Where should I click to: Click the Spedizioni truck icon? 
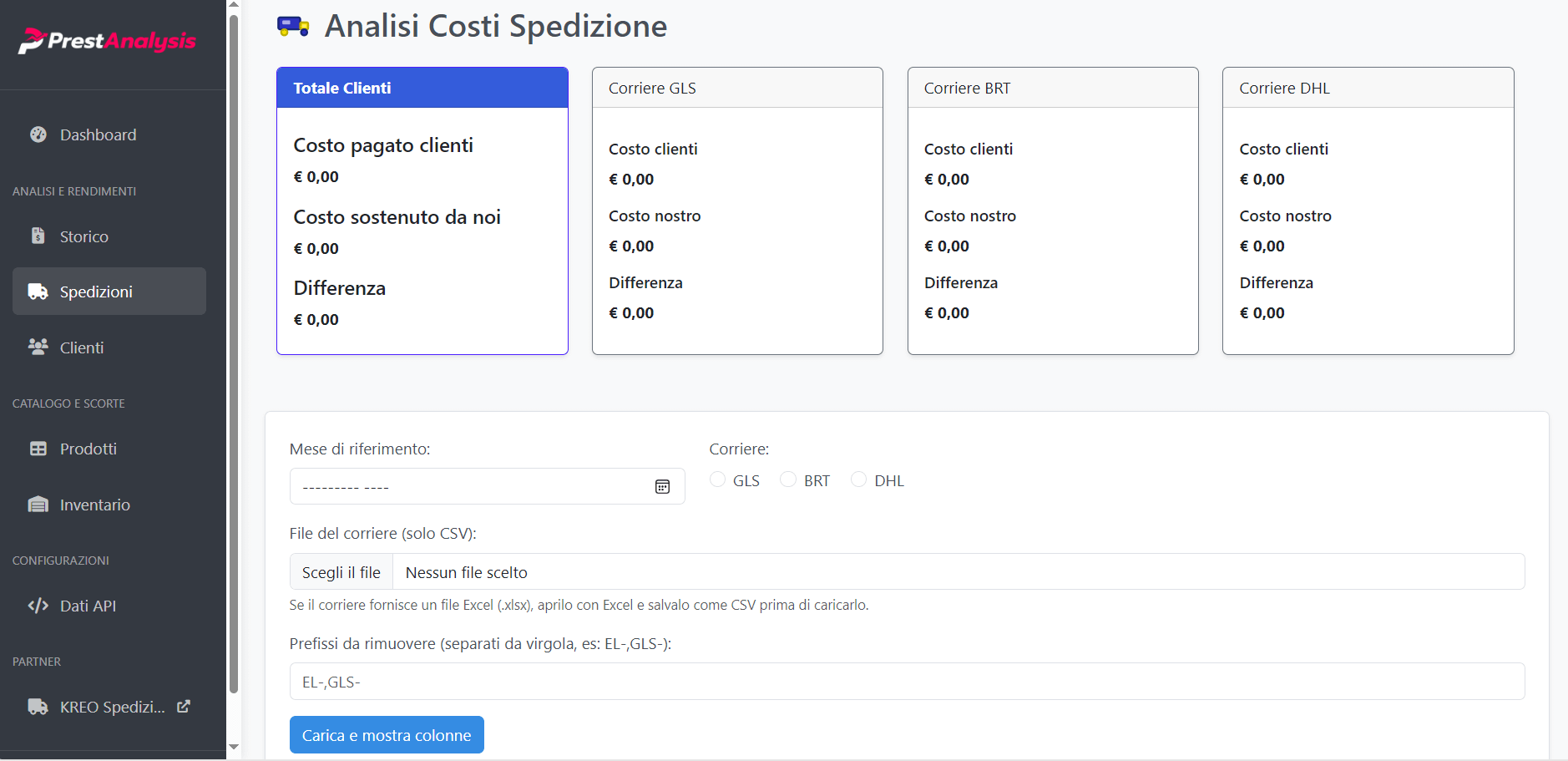tap(38, 291)
